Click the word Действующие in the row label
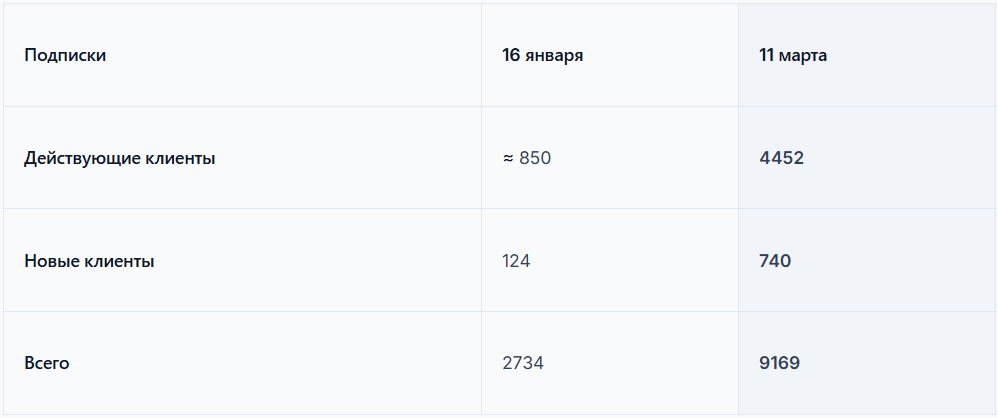The image size is (998, 418). coord(74,158)
